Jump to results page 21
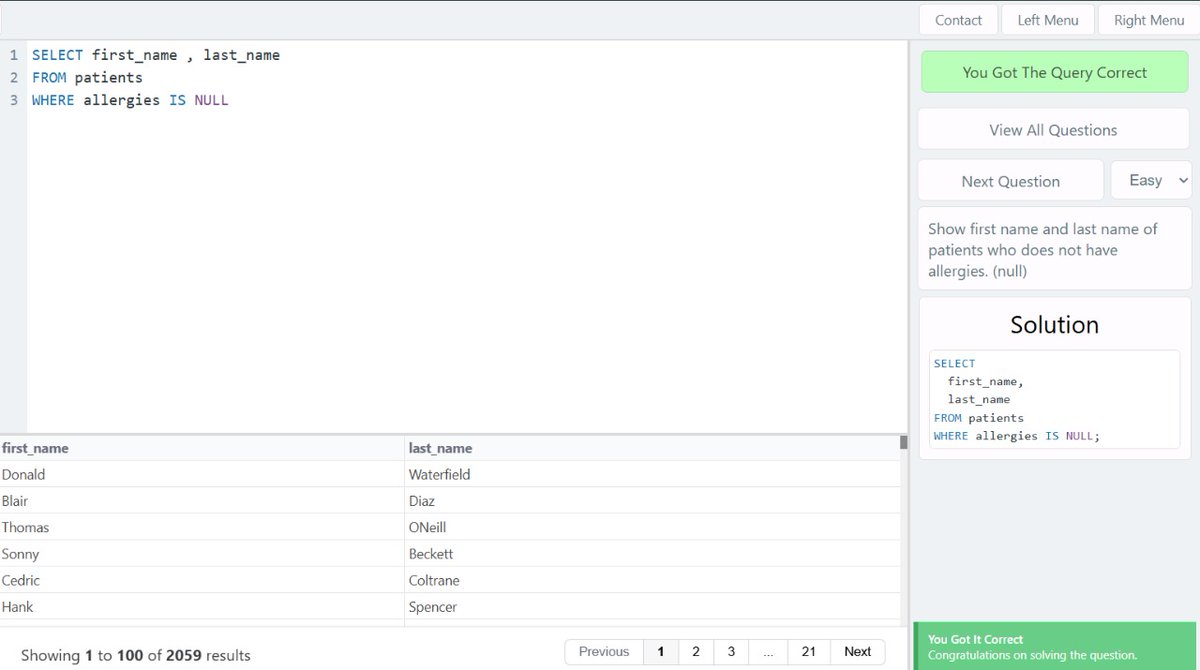 808,651
